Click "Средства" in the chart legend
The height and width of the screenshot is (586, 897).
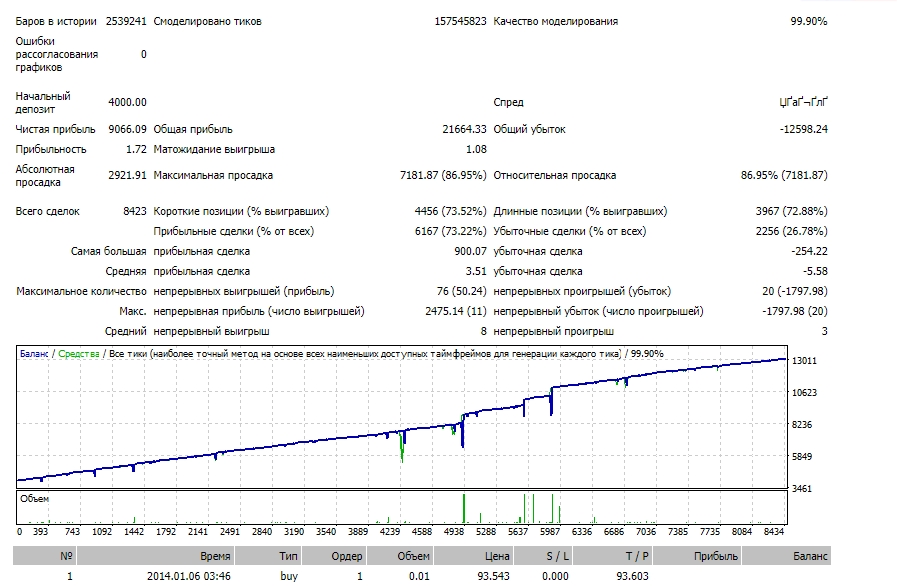click(79, 354)
